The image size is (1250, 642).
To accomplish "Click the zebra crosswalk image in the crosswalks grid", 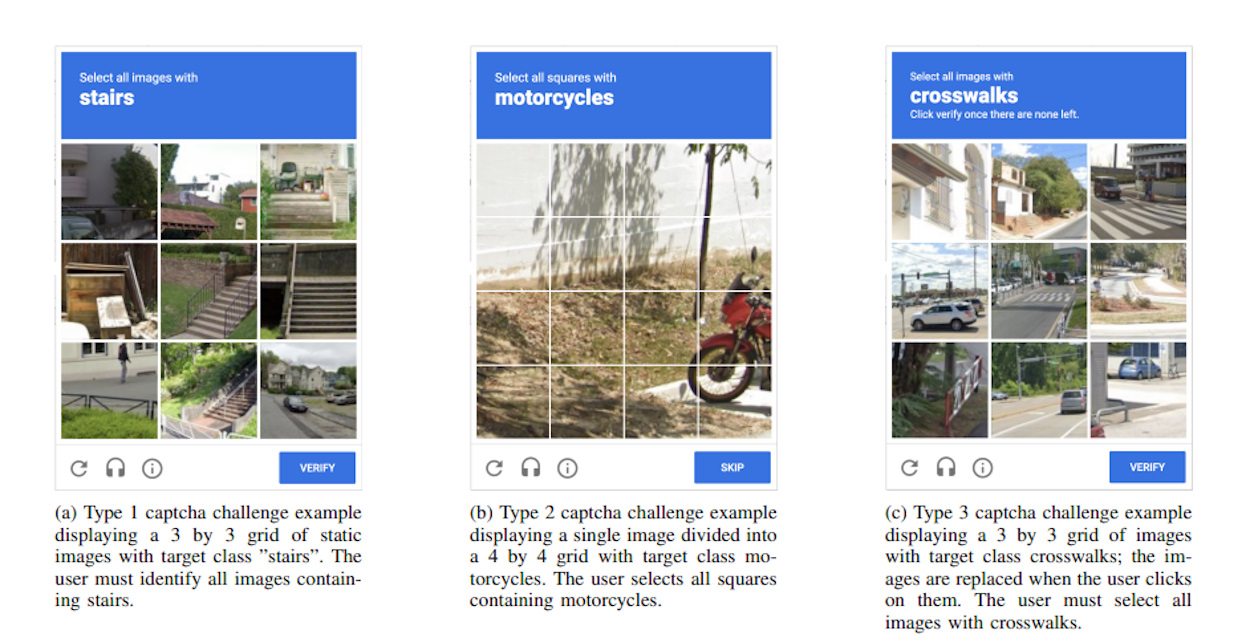I will [1140, 190].
